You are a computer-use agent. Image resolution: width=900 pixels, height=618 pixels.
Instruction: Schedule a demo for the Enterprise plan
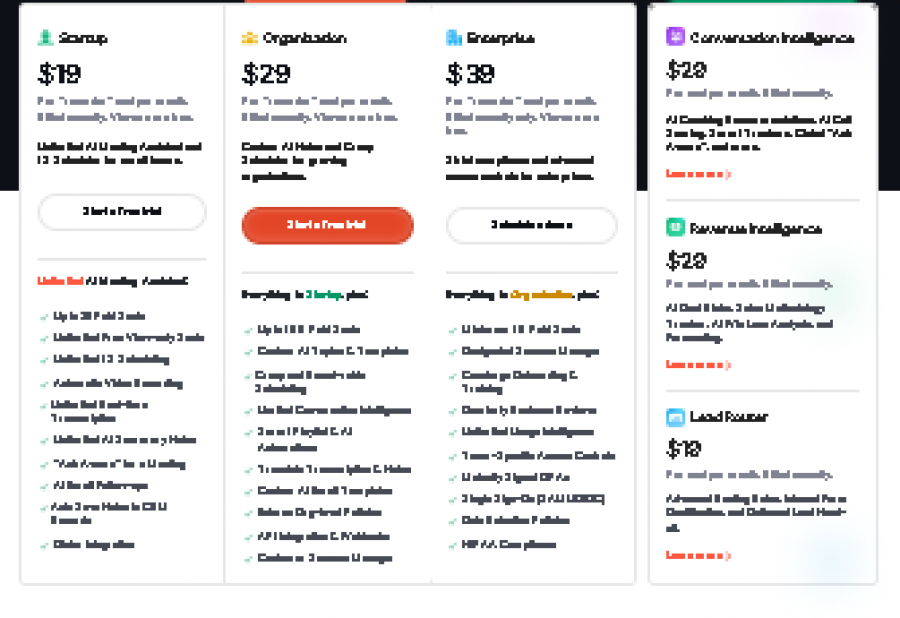click(531, 226)
